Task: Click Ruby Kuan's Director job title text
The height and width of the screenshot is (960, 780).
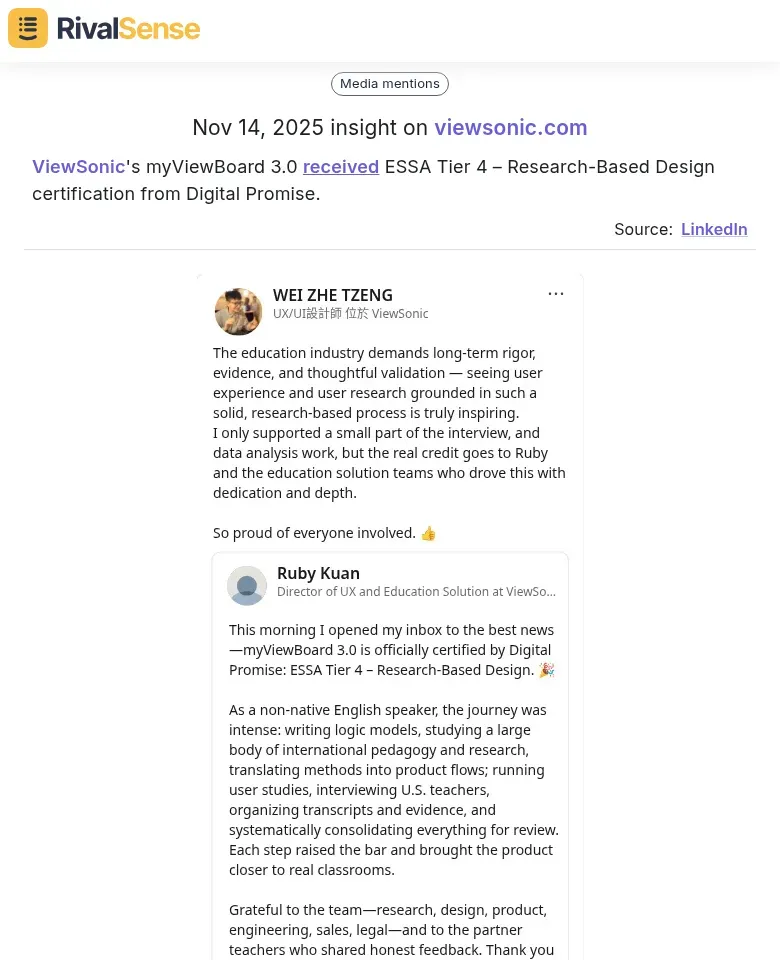Action: 417,591
